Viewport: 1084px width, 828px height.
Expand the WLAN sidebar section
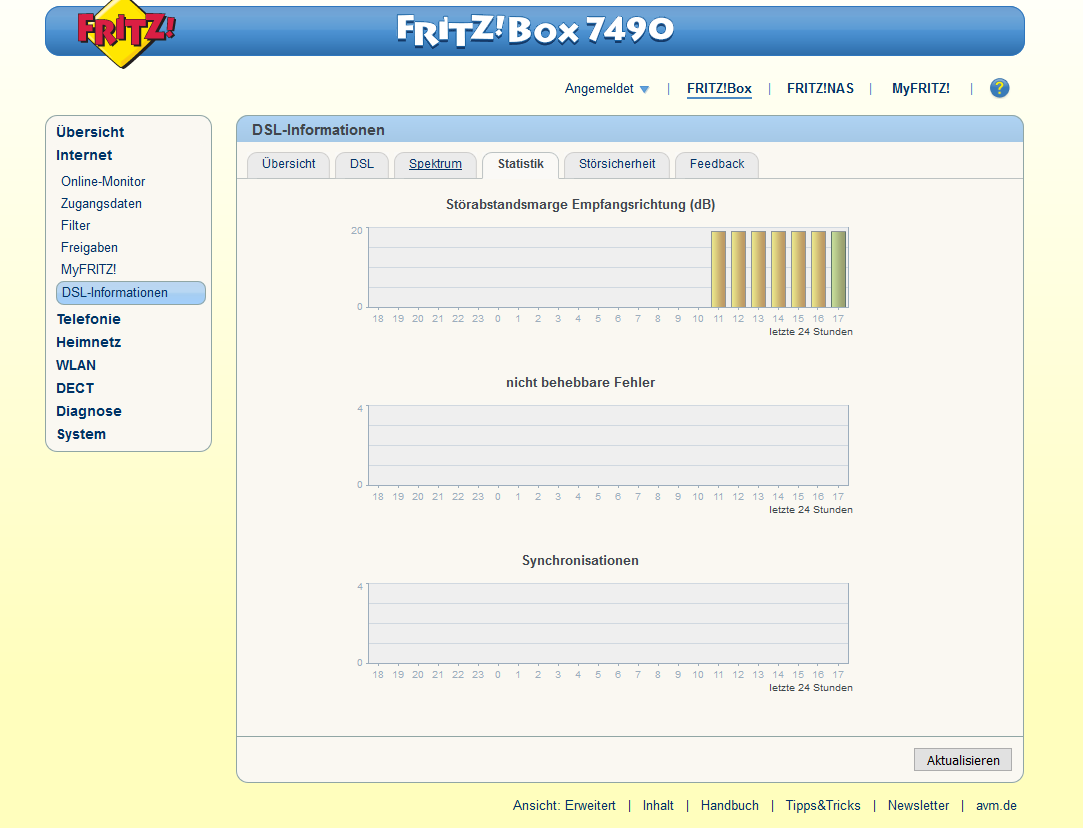(x=76, y=366)
